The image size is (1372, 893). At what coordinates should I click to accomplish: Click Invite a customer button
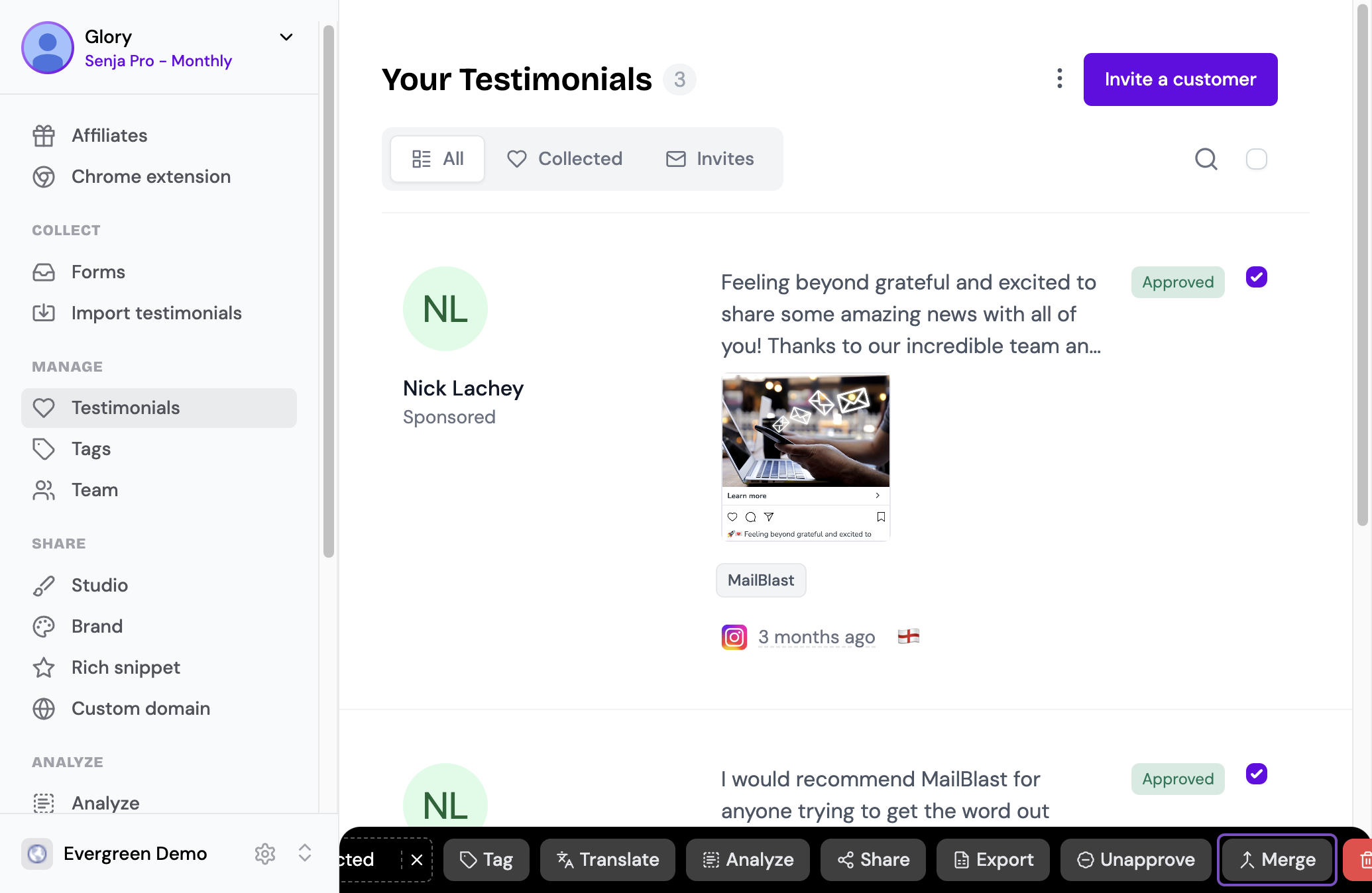point(1180,79)
